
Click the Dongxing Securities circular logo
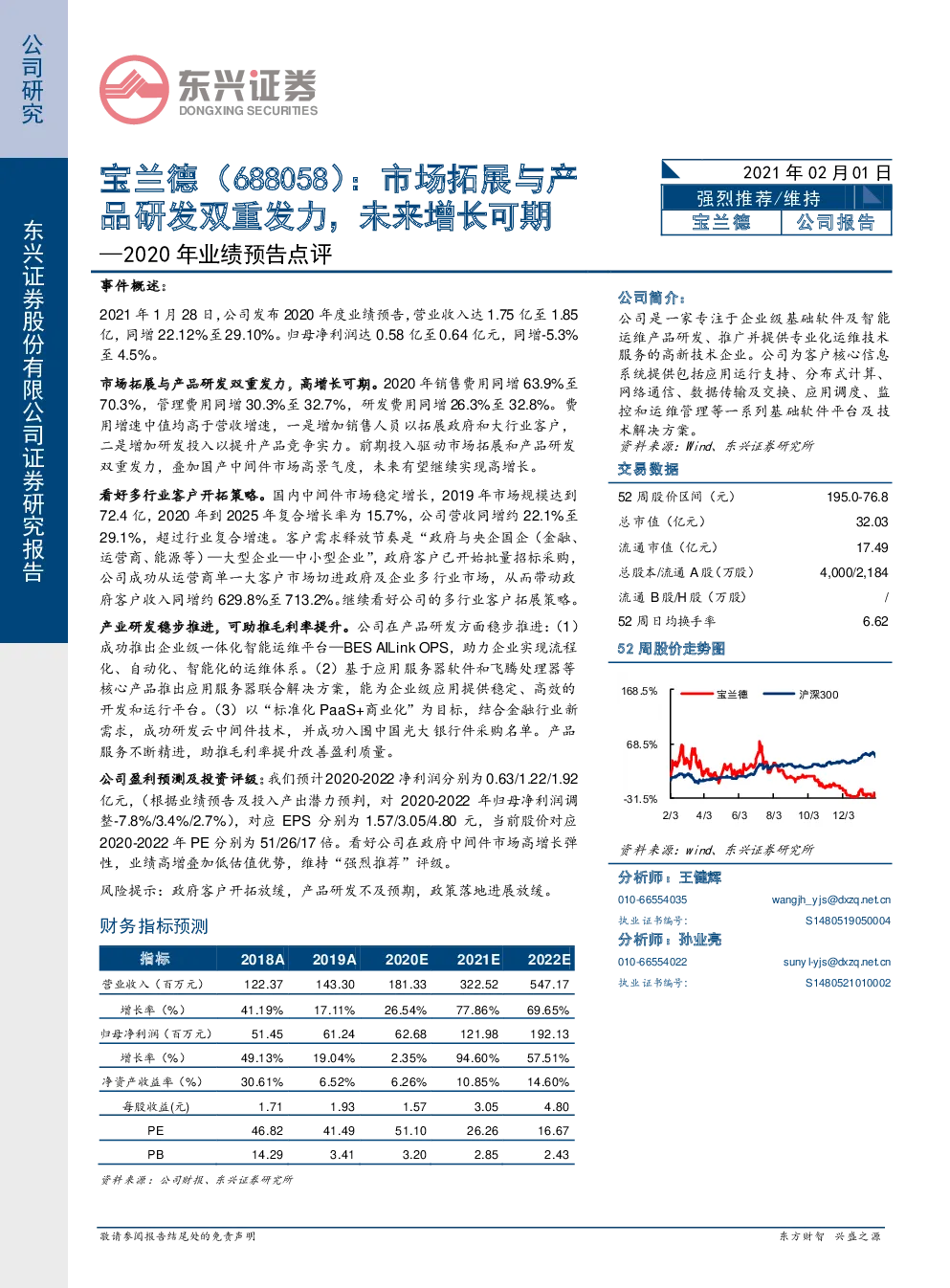tap(134, 90)
